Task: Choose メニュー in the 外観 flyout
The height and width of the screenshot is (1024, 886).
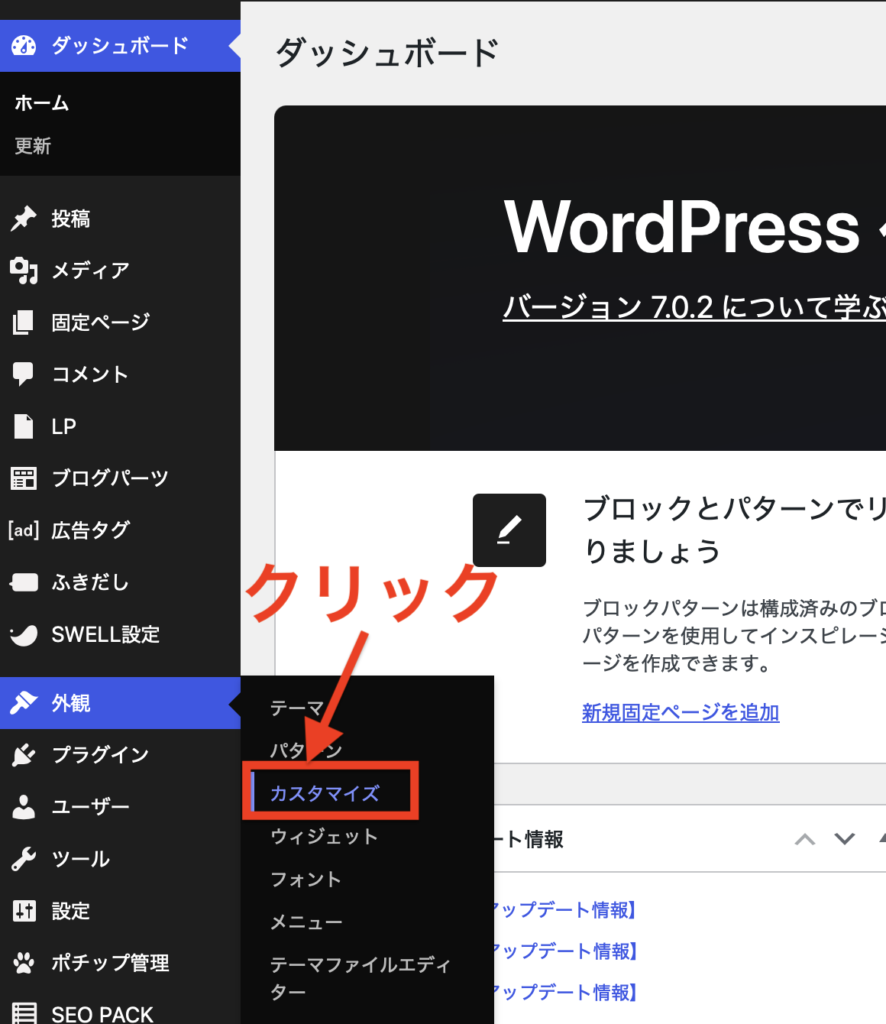Action: pos(306,922)
